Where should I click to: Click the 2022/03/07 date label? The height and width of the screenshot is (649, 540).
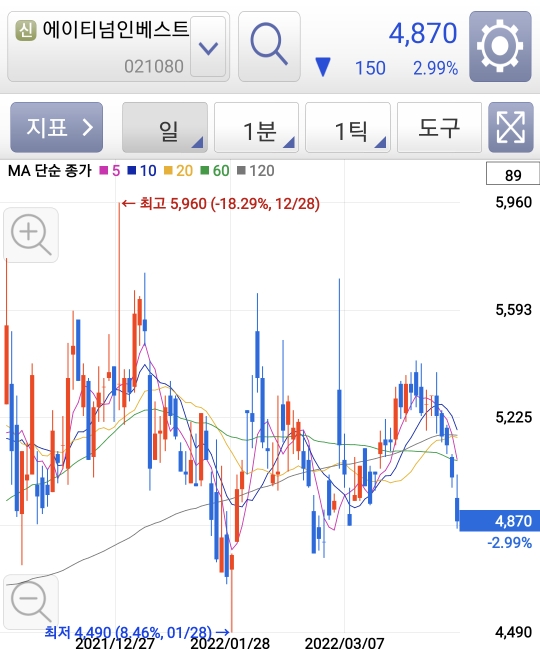click(x=344, y=643)
